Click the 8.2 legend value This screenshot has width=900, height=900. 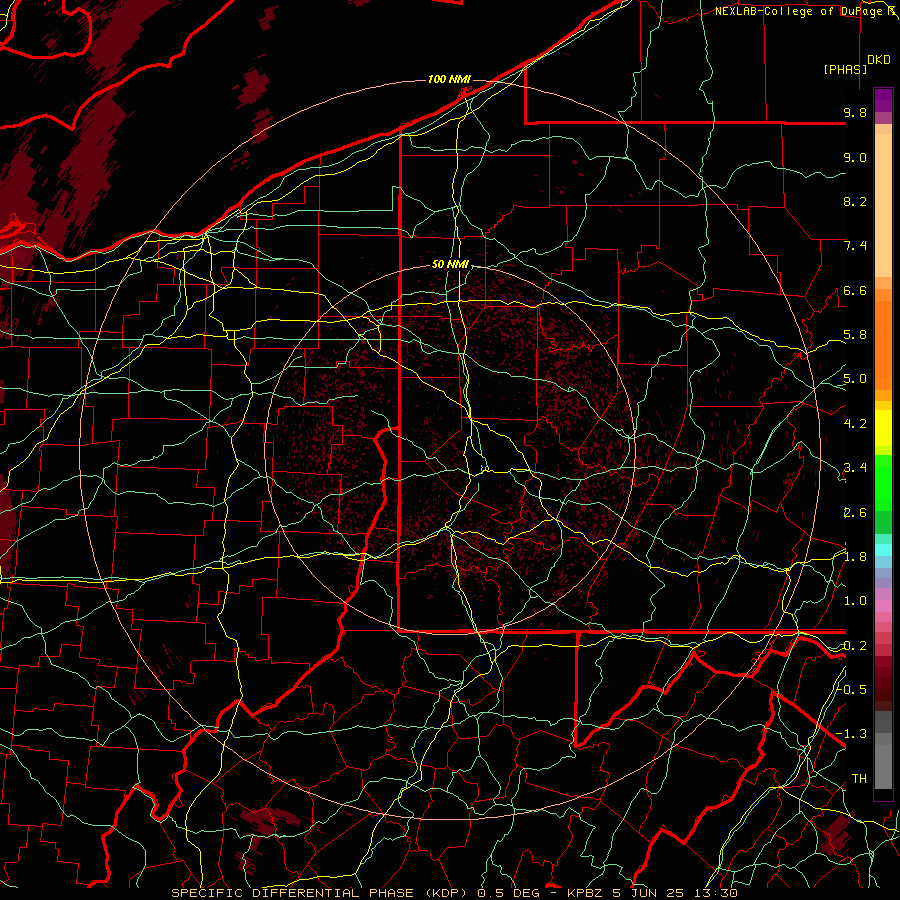[x=855, y=201]
